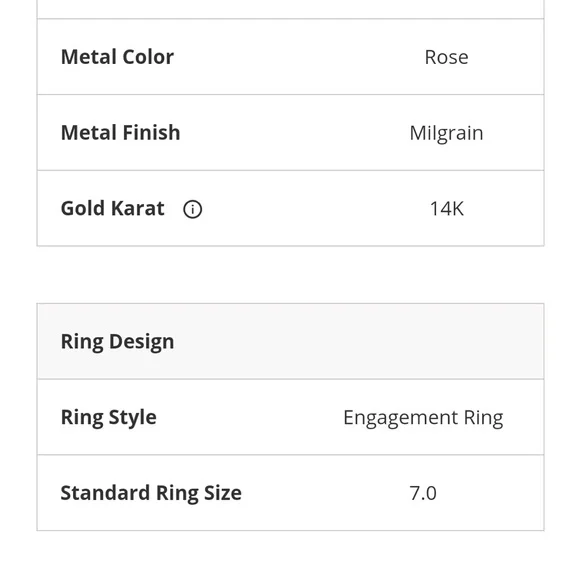Click the word Karat beside info icon
Image resolution: width=580 pixels, height=580 pixels.
coord(138,208)
